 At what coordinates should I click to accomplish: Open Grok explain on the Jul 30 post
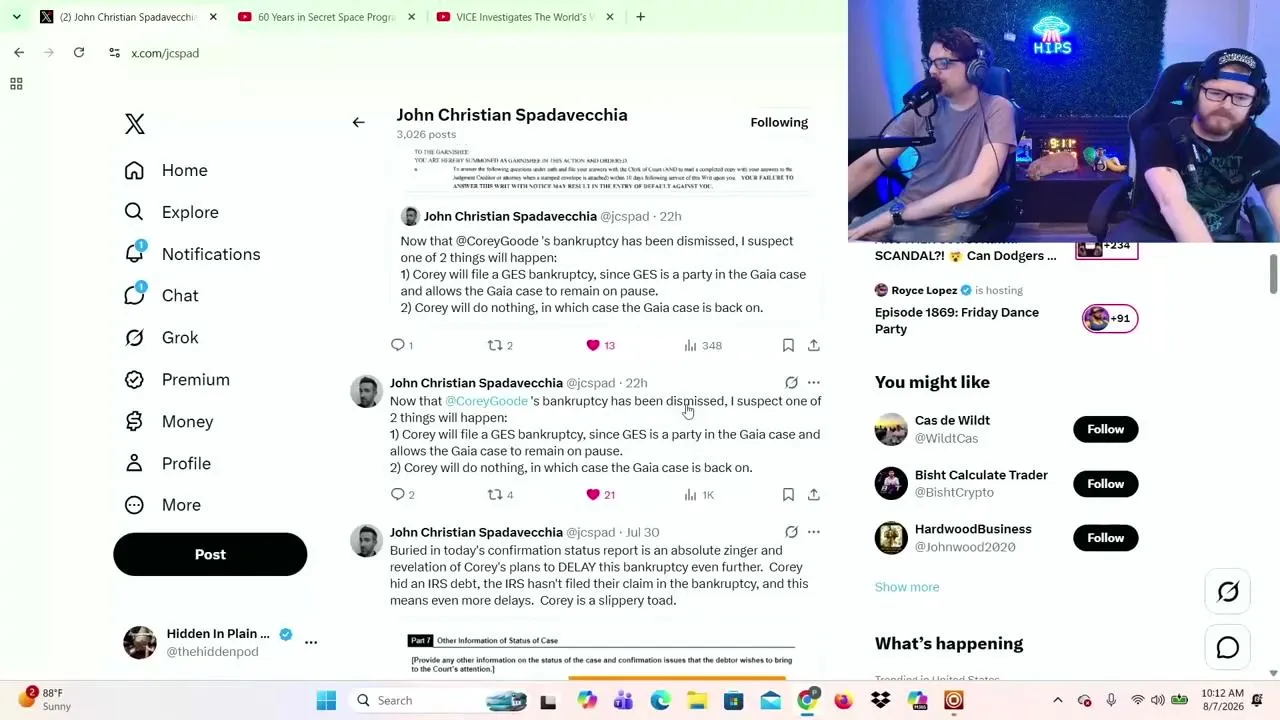[791, 532]
